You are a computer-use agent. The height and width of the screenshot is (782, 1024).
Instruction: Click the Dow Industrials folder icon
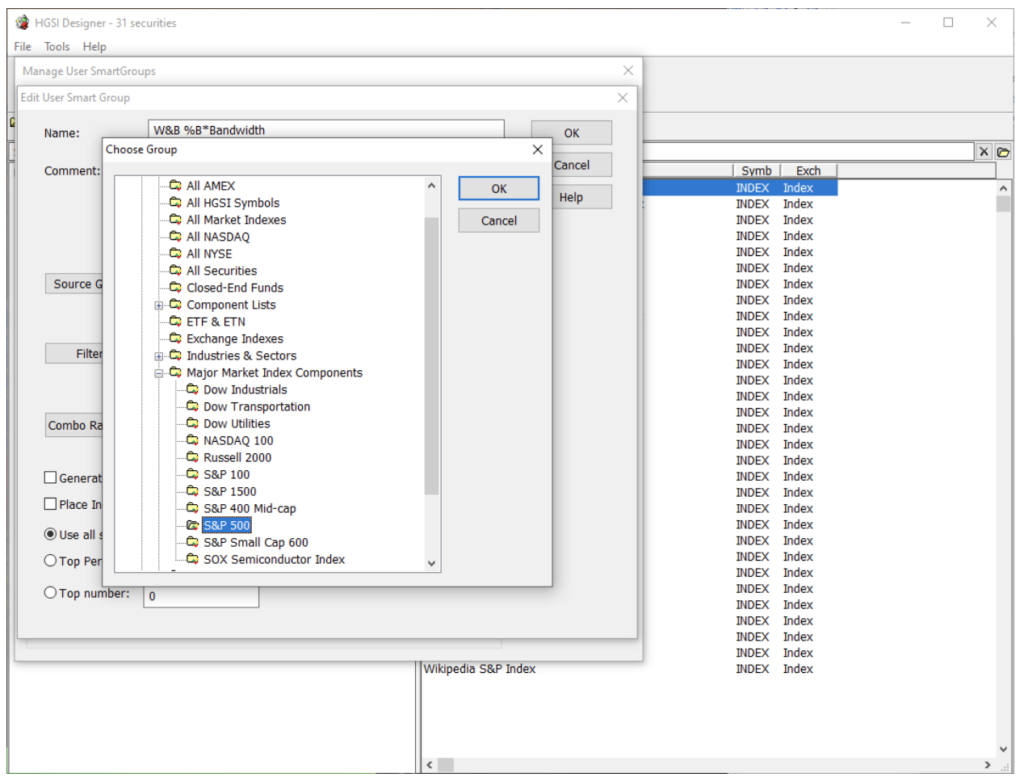click(x=192, y=389)
